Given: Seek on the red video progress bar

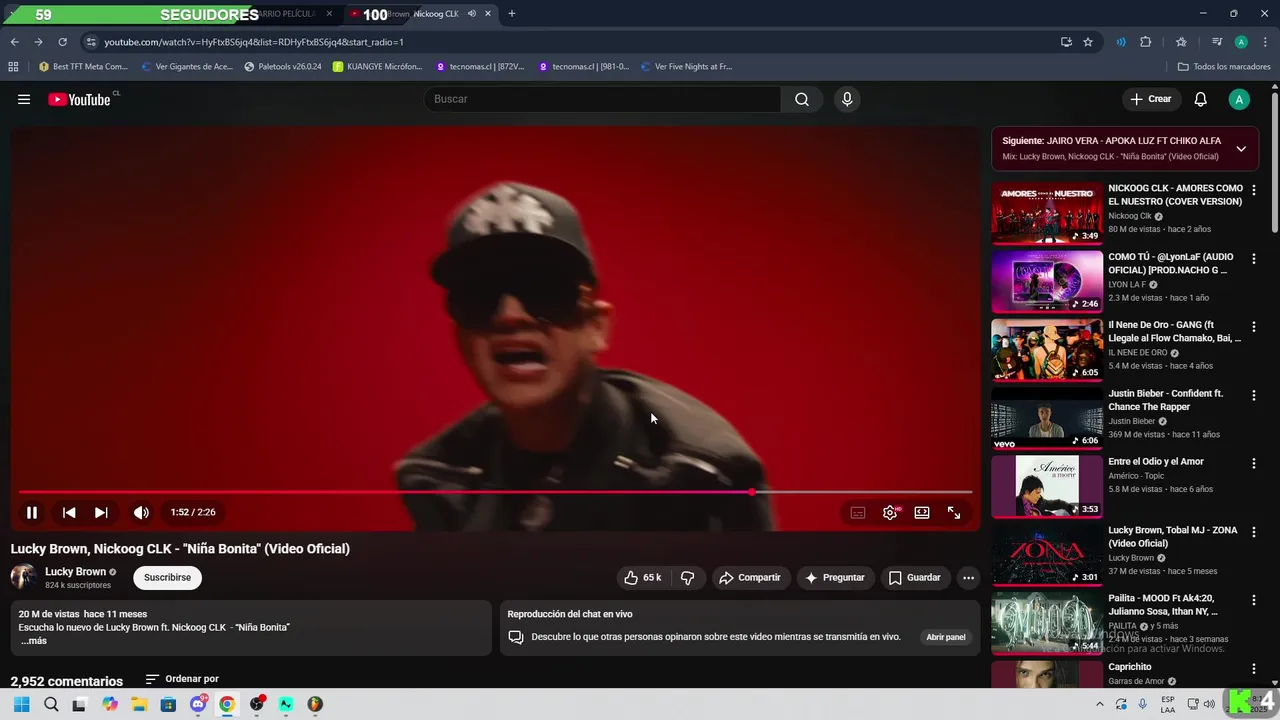Looking at the screenshot, I should (x=495, y=492).
